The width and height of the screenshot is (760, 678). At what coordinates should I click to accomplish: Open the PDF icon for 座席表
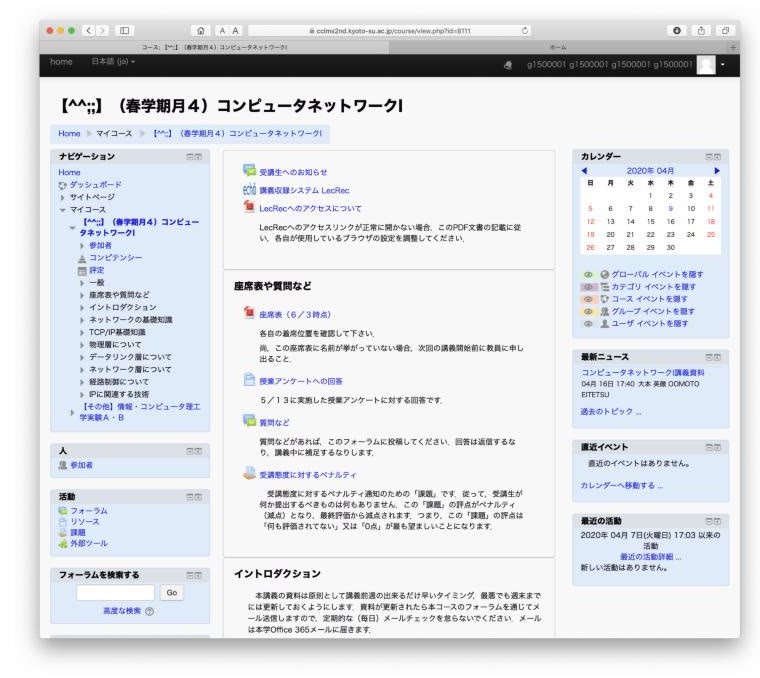(249, 313)
